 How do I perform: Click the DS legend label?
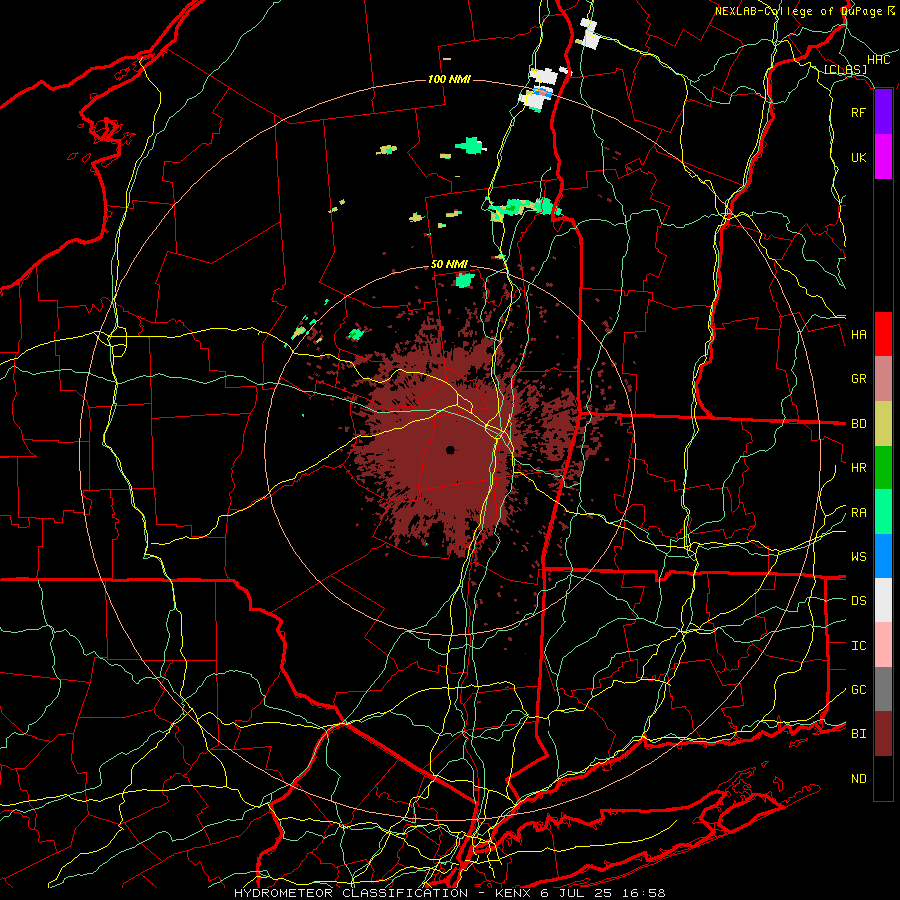click(x=859, y=601)
